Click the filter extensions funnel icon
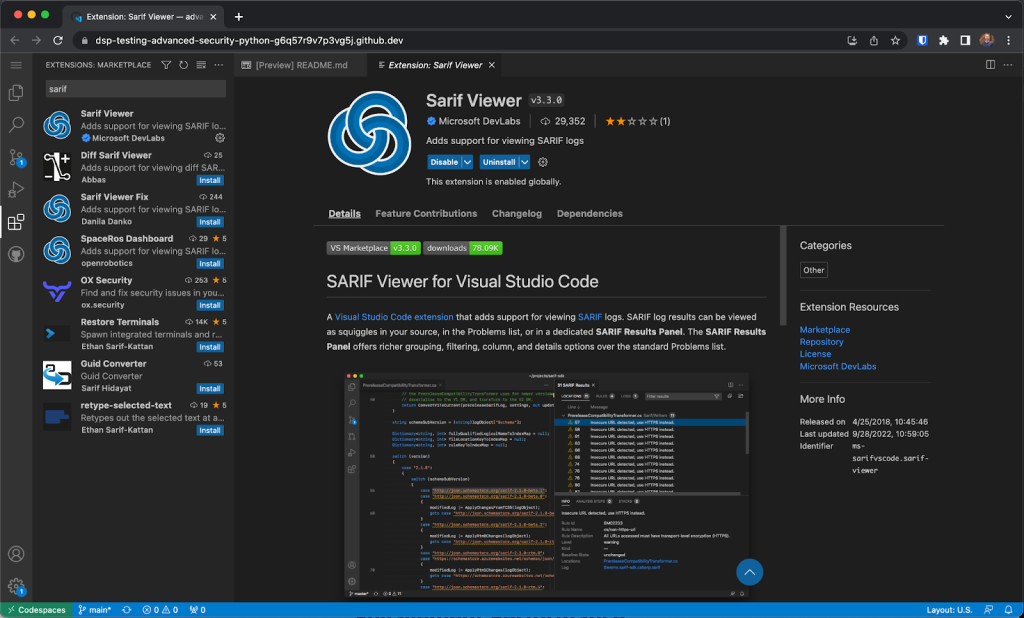Screen dimensions: 1024x618 (166, 65)
